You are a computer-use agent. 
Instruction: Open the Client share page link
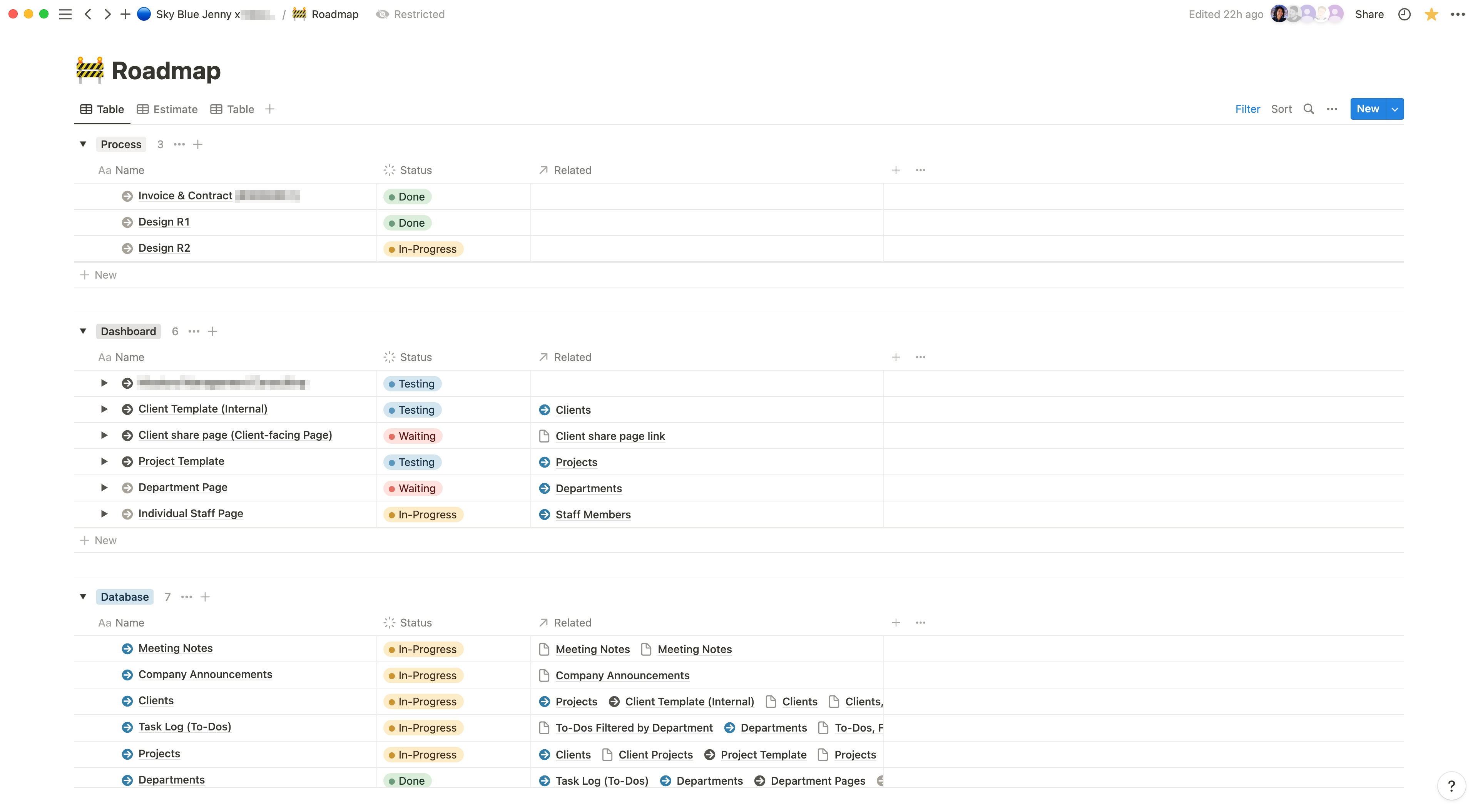610,436
